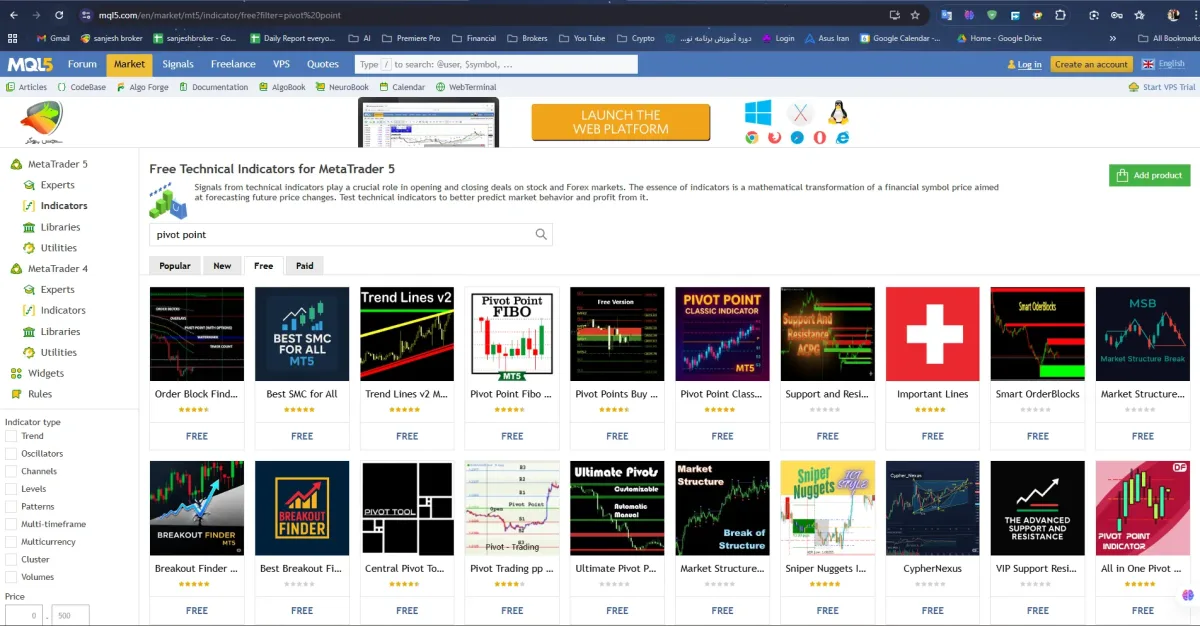Check the Cluster indicator type box
Viewport: 1200px width, 626px height.
pyautogui.click(x=11, y=560)
